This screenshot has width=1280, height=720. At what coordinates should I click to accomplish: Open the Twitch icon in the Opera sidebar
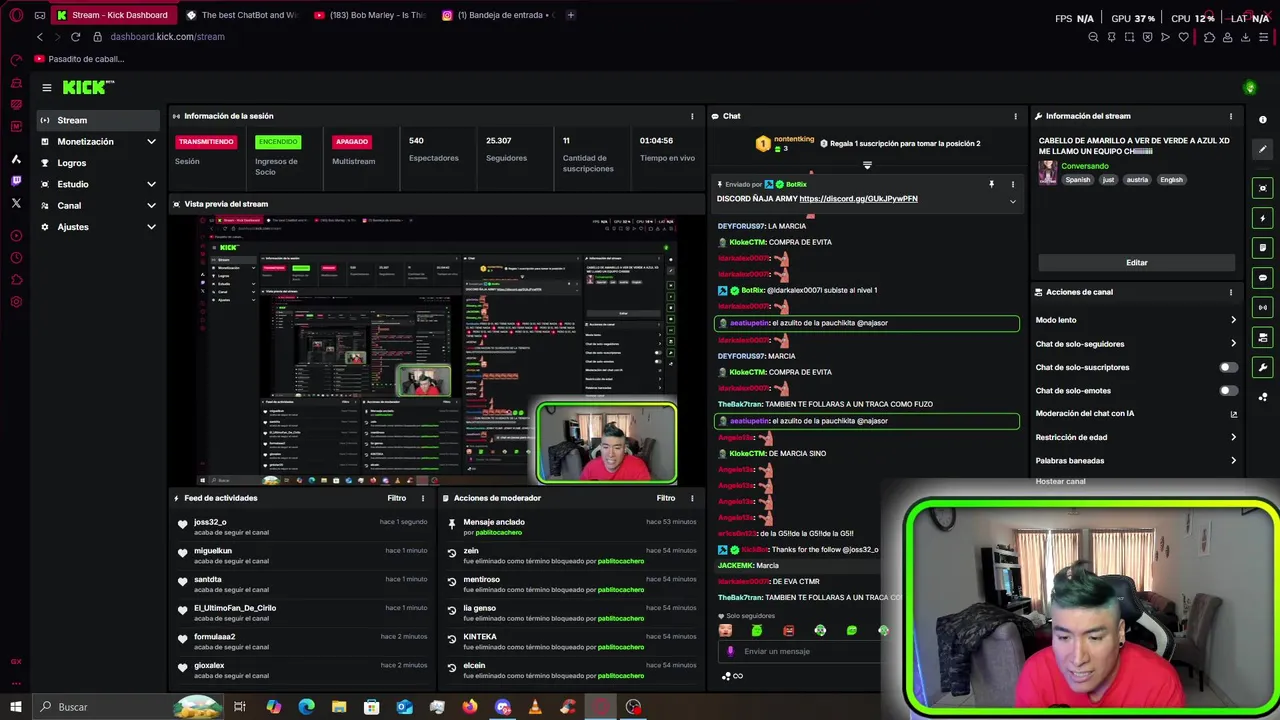(x=16, y=181)
